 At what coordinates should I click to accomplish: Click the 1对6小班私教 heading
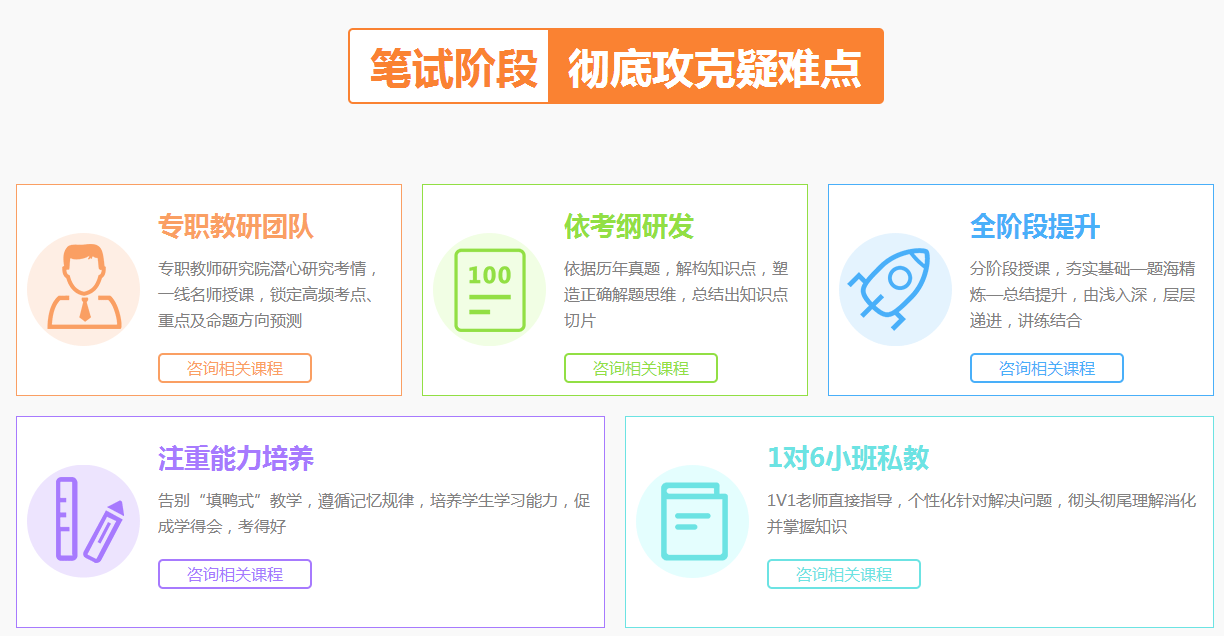(x=848, y=458)
